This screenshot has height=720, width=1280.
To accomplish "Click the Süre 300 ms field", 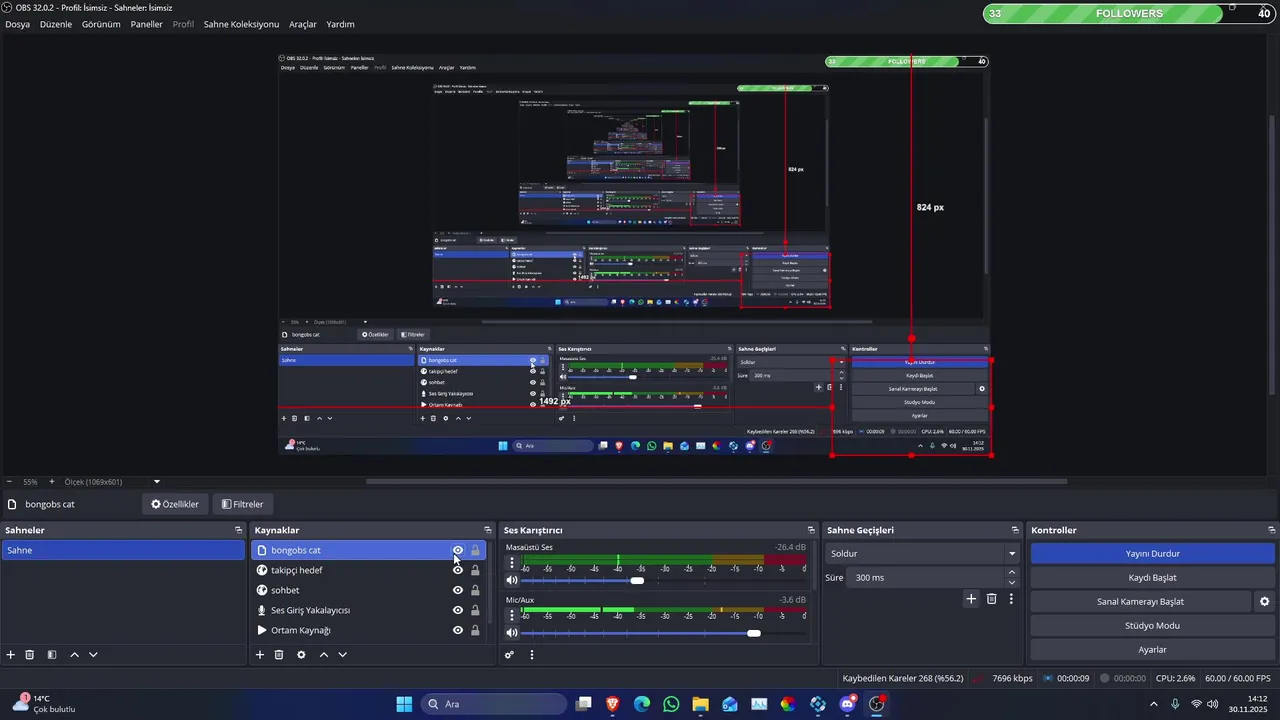I will pyautogui.click(x=928, y=577).
